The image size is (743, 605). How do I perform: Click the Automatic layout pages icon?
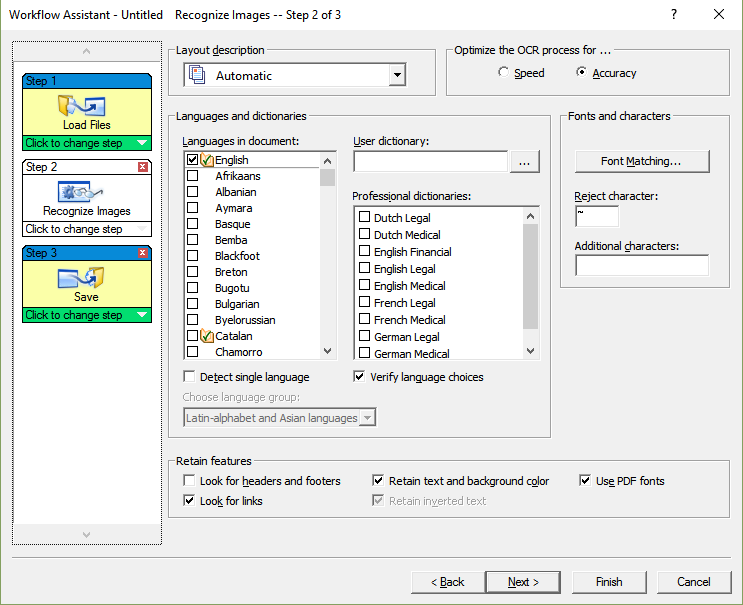196,75
